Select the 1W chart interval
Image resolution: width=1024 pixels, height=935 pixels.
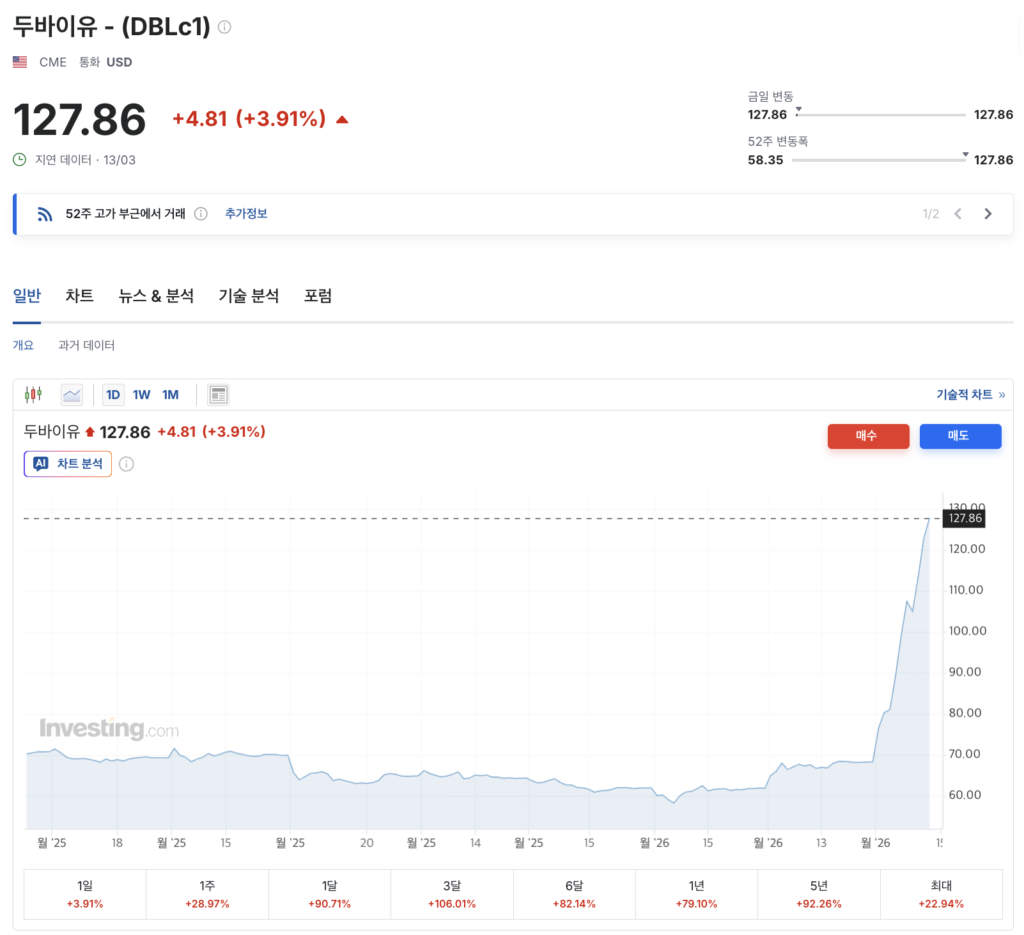pyautogui.click(x=142, y=395)
